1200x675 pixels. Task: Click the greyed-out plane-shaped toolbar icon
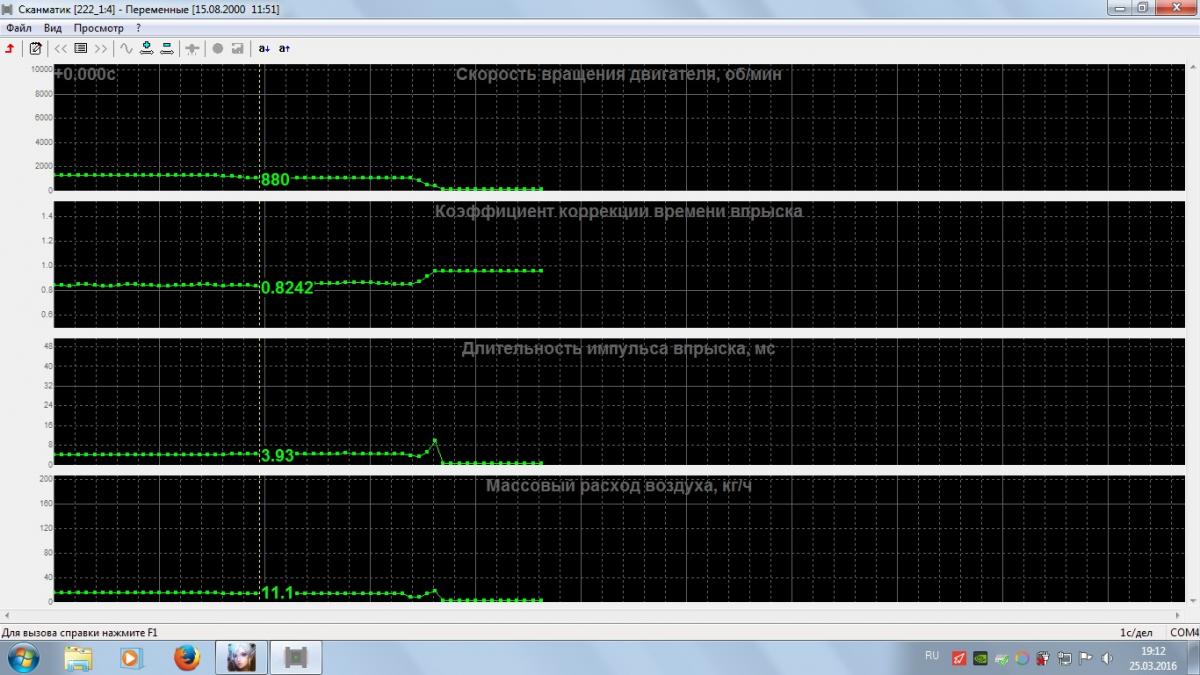pyautogui.click(x=192, y=48)
